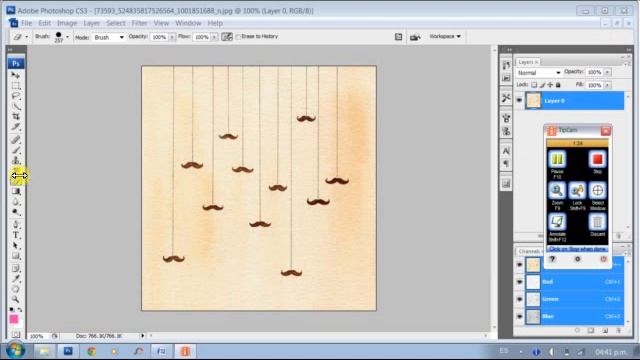Select the Rectangle shape tool

[x=16, y=256]
